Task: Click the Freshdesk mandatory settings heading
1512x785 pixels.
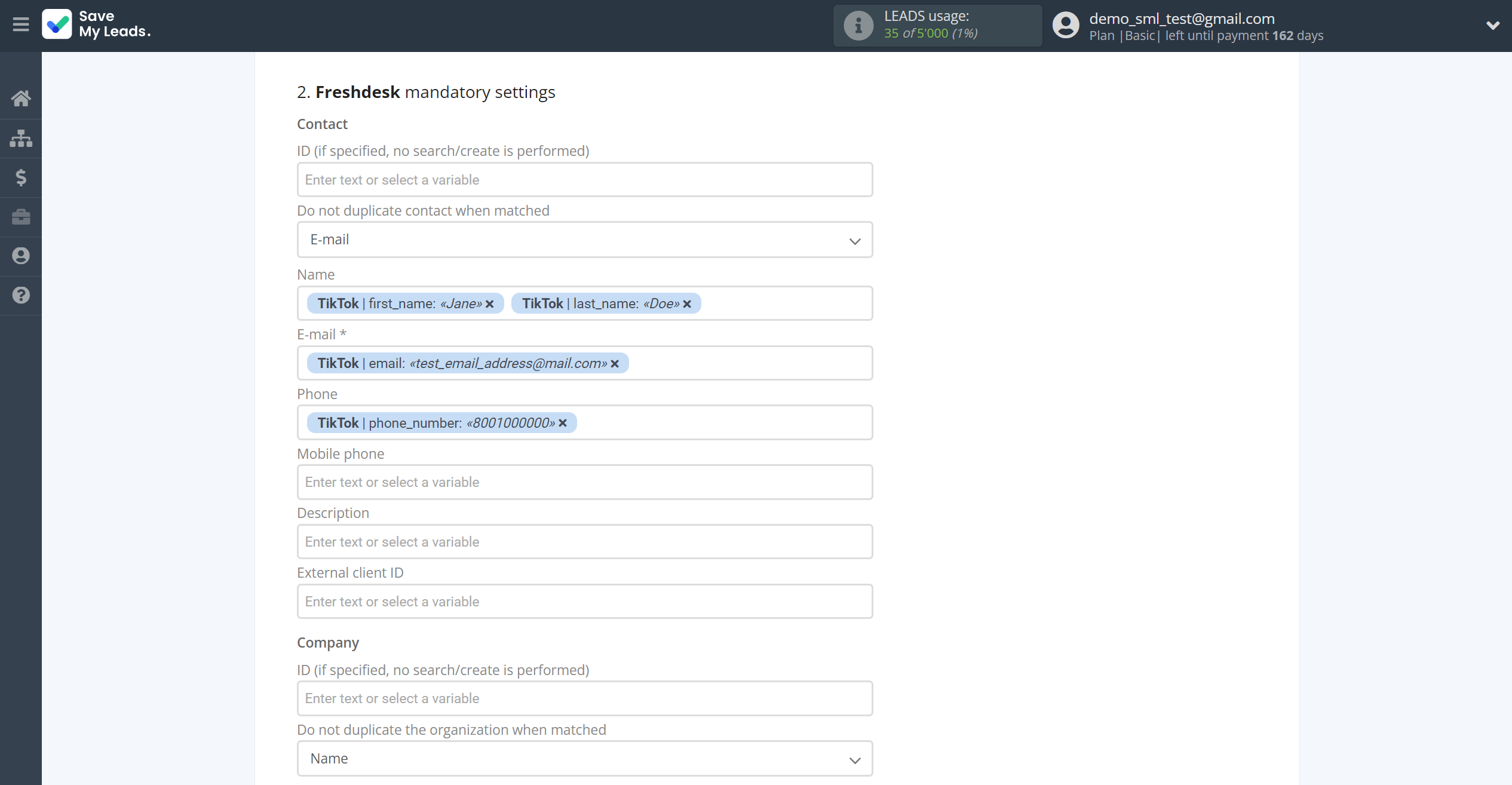Action: [426, 92]
